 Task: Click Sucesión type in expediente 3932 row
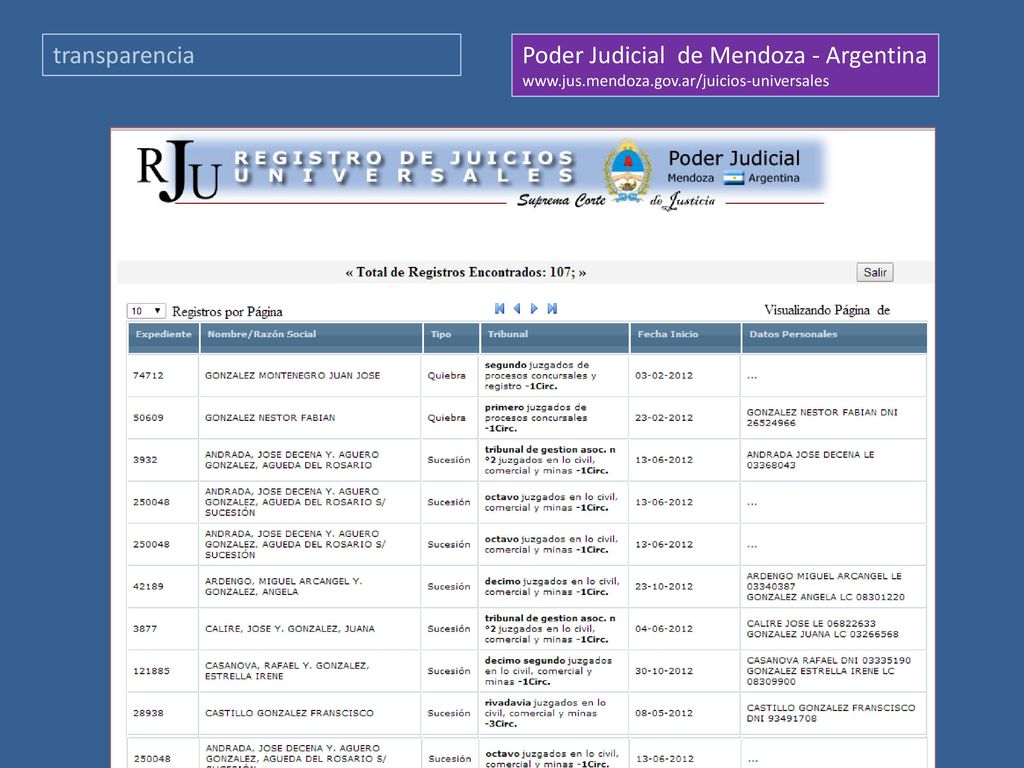[449, 460]
